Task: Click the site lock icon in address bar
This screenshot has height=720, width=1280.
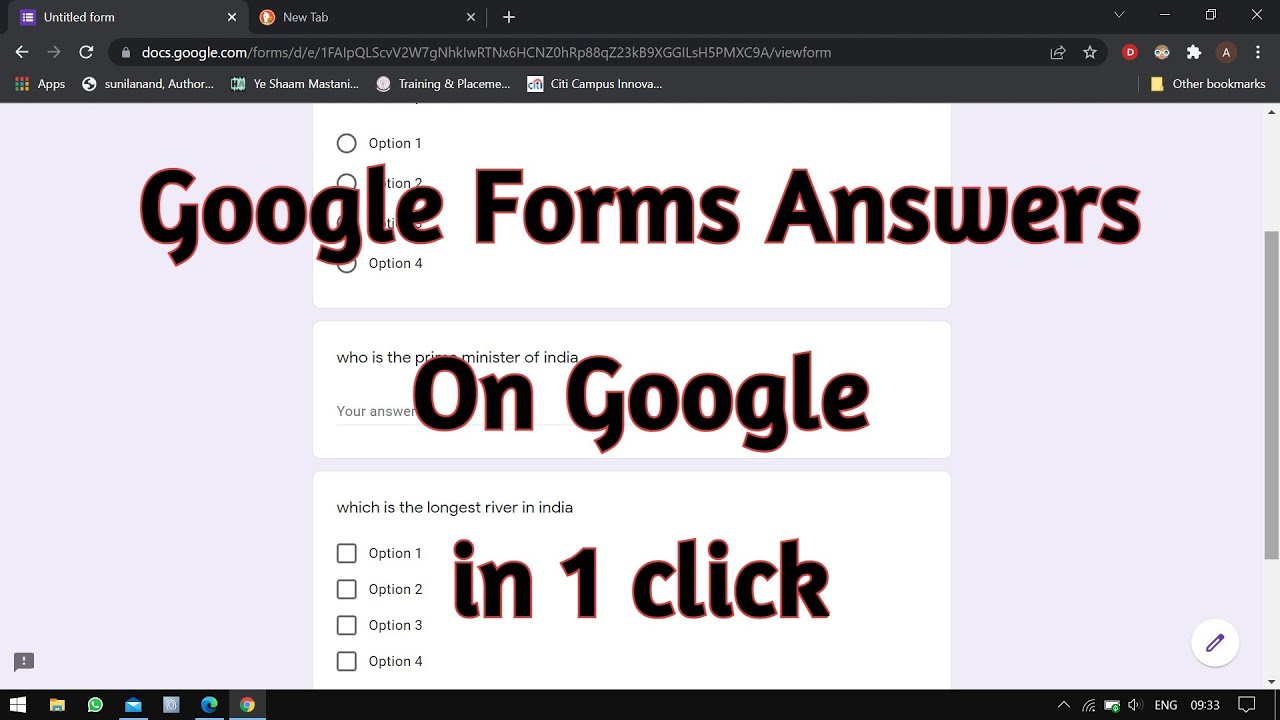Action: (124, 52)
